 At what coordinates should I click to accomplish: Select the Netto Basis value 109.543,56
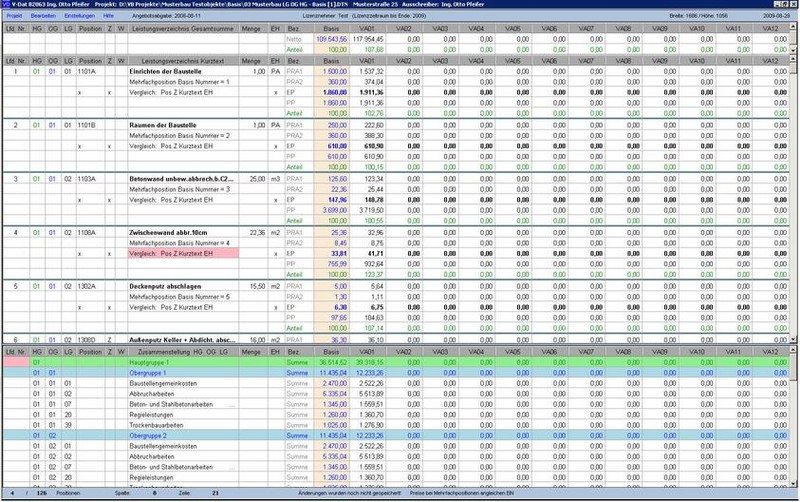tap(331, 40)
